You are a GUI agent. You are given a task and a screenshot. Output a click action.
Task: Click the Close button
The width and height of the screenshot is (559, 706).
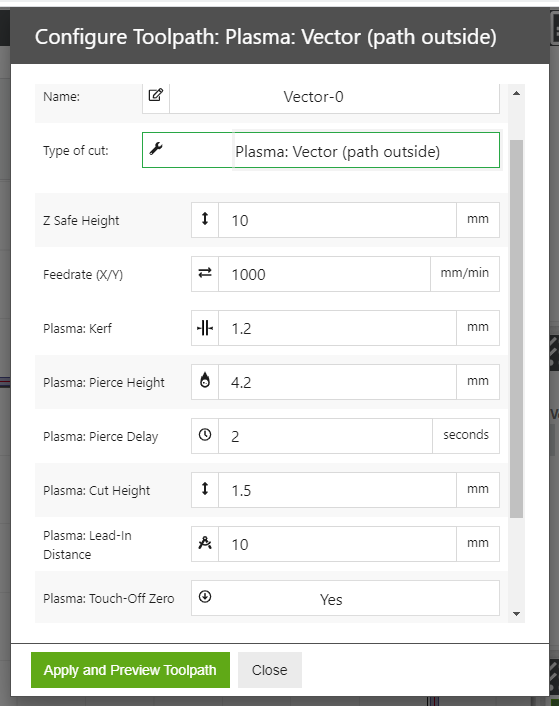pos(270,670)
